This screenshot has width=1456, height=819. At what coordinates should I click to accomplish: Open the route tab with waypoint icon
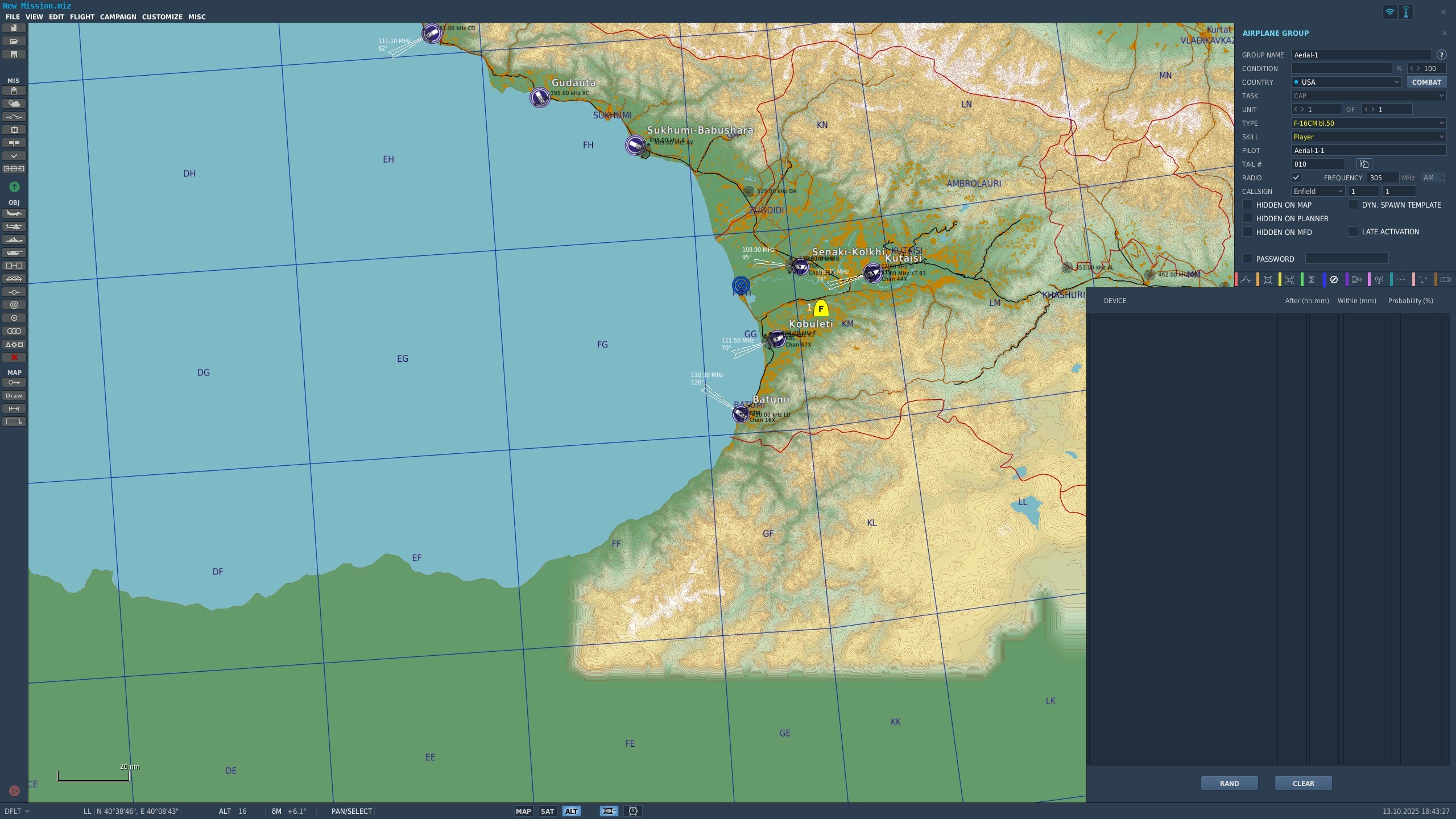pos(1246,280)
